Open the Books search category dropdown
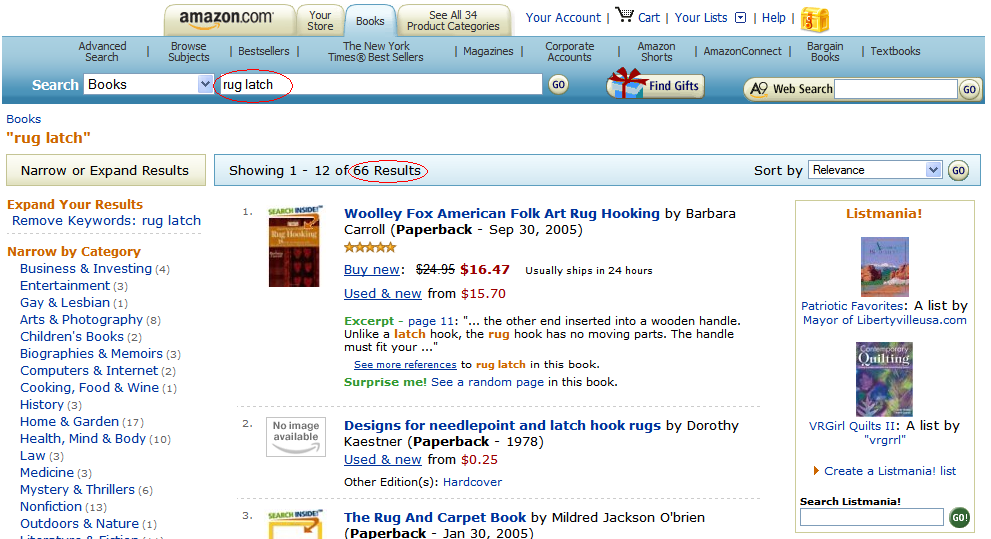The height and width of the screenshot is (539, 991). tap(205, 85)
